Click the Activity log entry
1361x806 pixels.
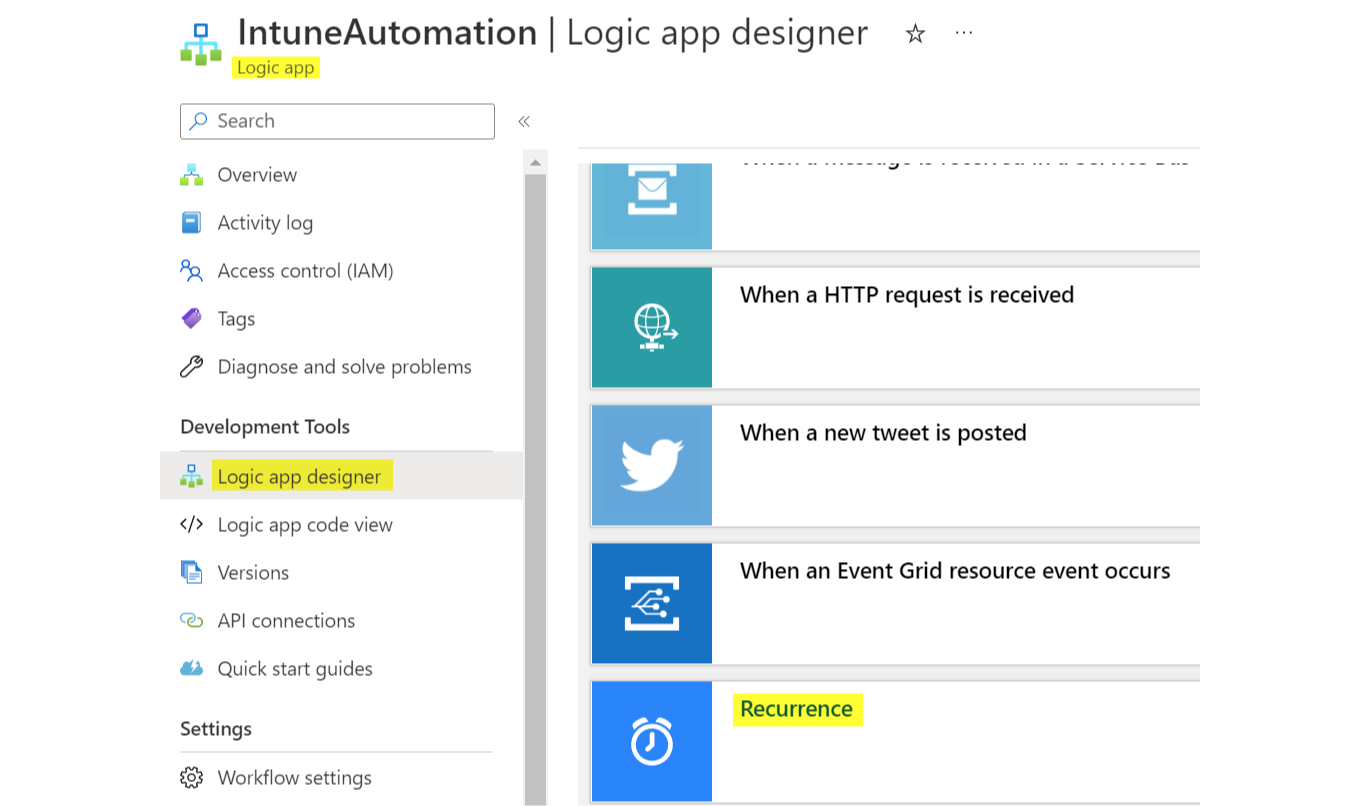pyautogui.click(x=266, y=222)
